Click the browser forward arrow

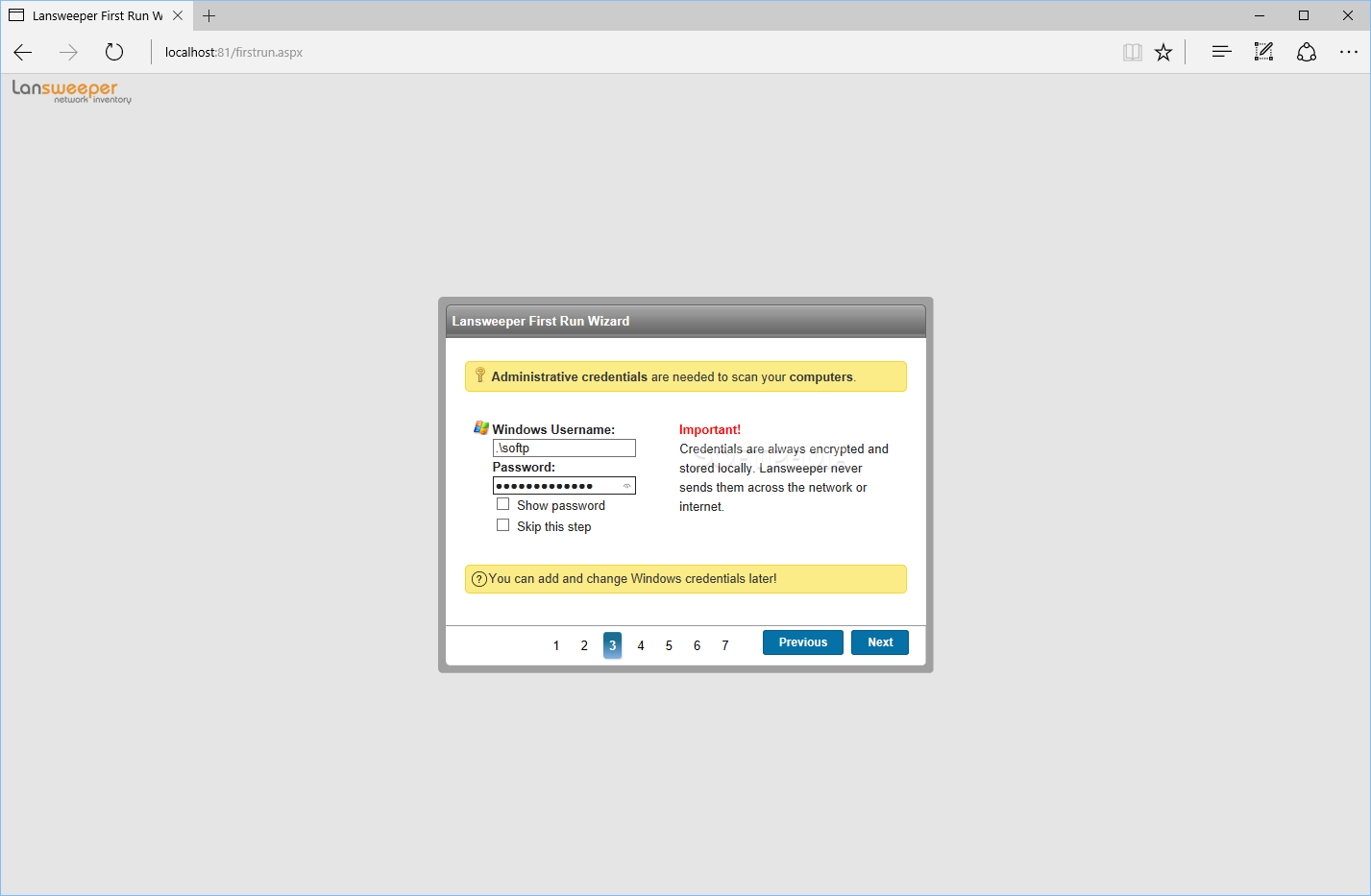coord(68,53)
